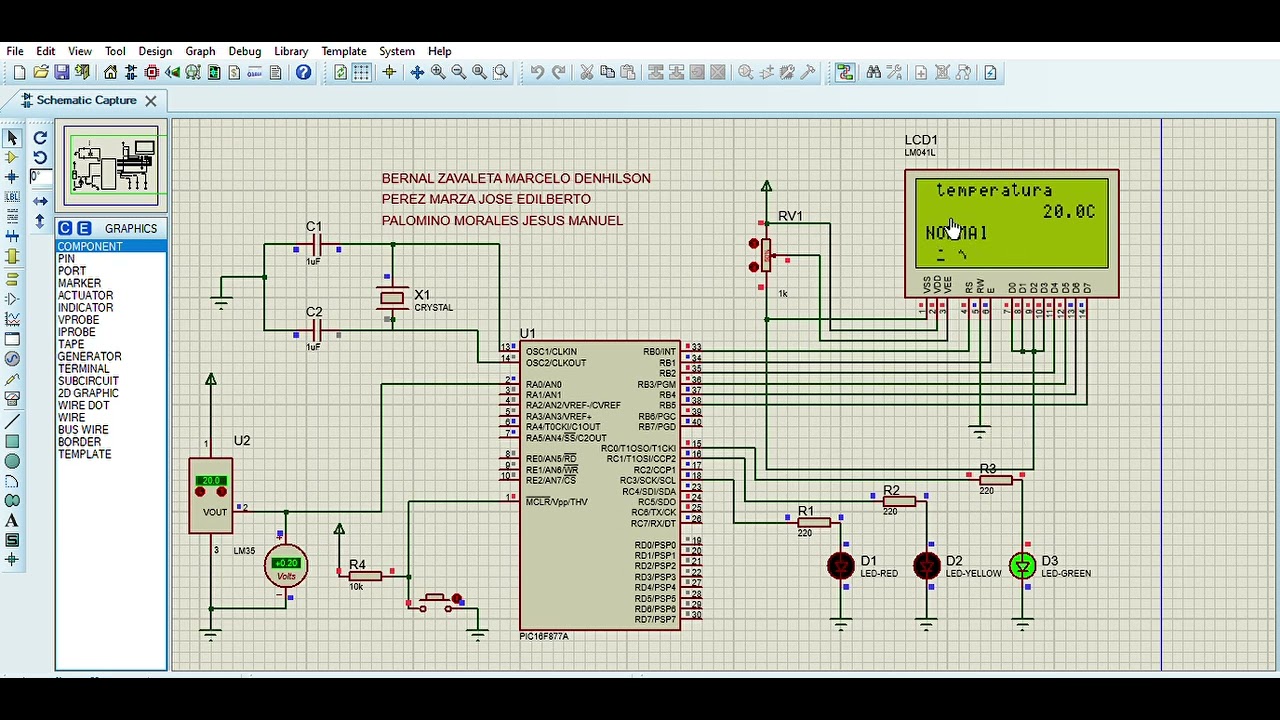The height and width of the screenshot is (720, 1280).
Task: Click the Home Page icon in toolbar
Action: coord(110,72)
